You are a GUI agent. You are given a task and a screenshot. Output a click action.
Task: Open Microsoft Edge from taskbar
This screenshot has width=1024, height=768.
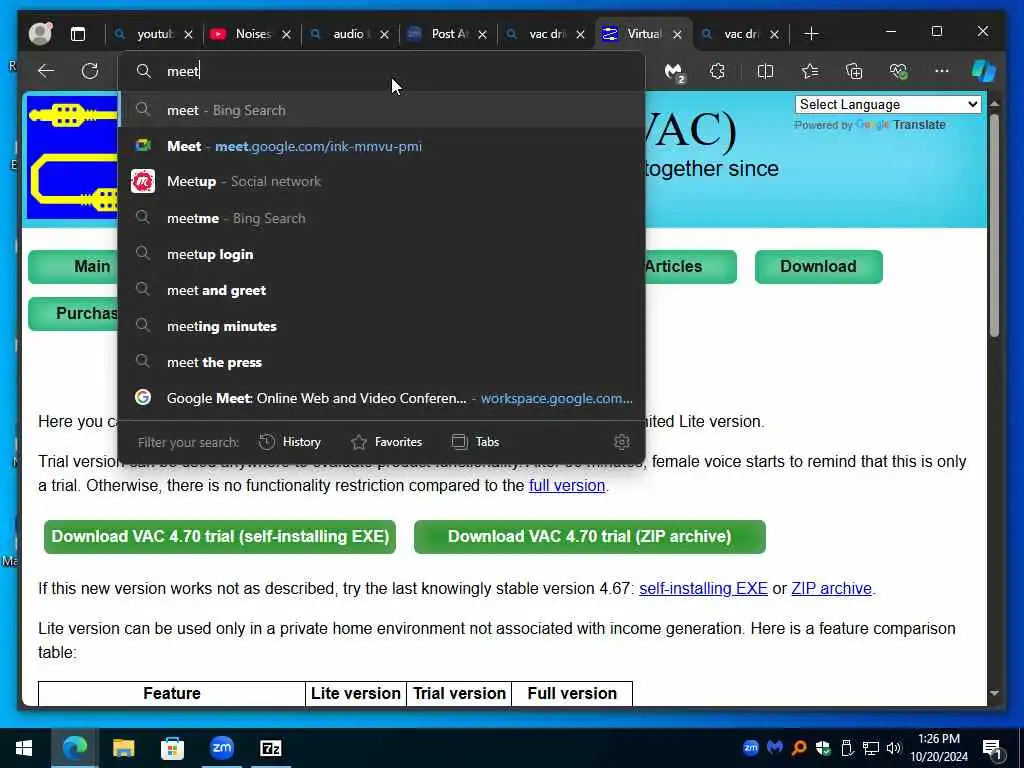(x=74, y=748)
